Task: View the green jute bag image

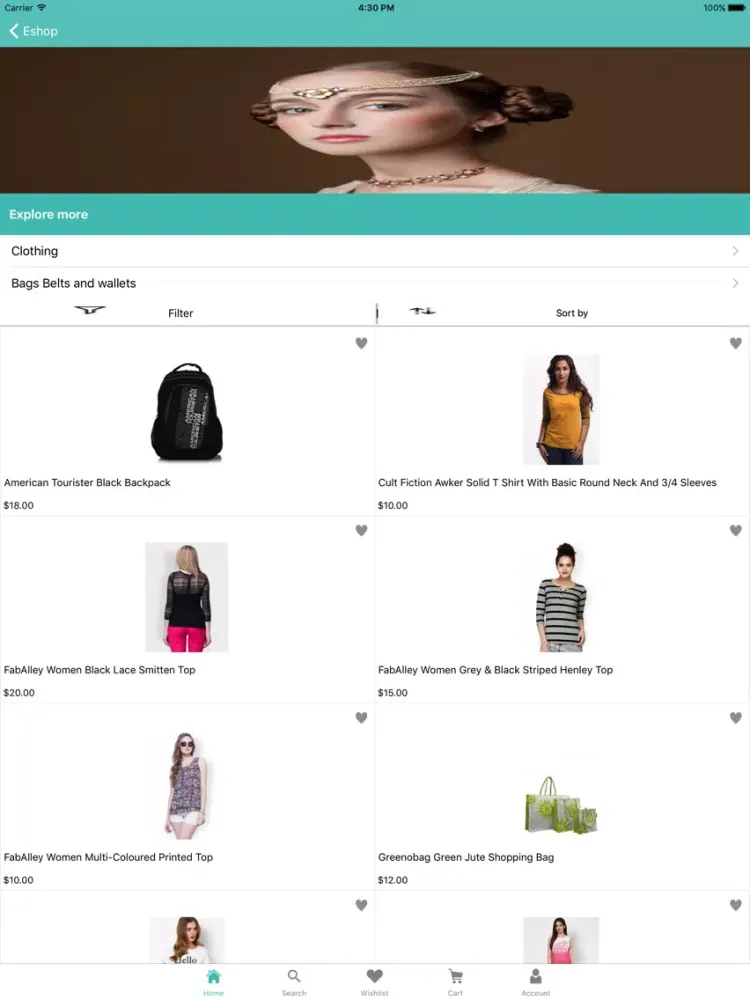Action: tap(561, 805)
